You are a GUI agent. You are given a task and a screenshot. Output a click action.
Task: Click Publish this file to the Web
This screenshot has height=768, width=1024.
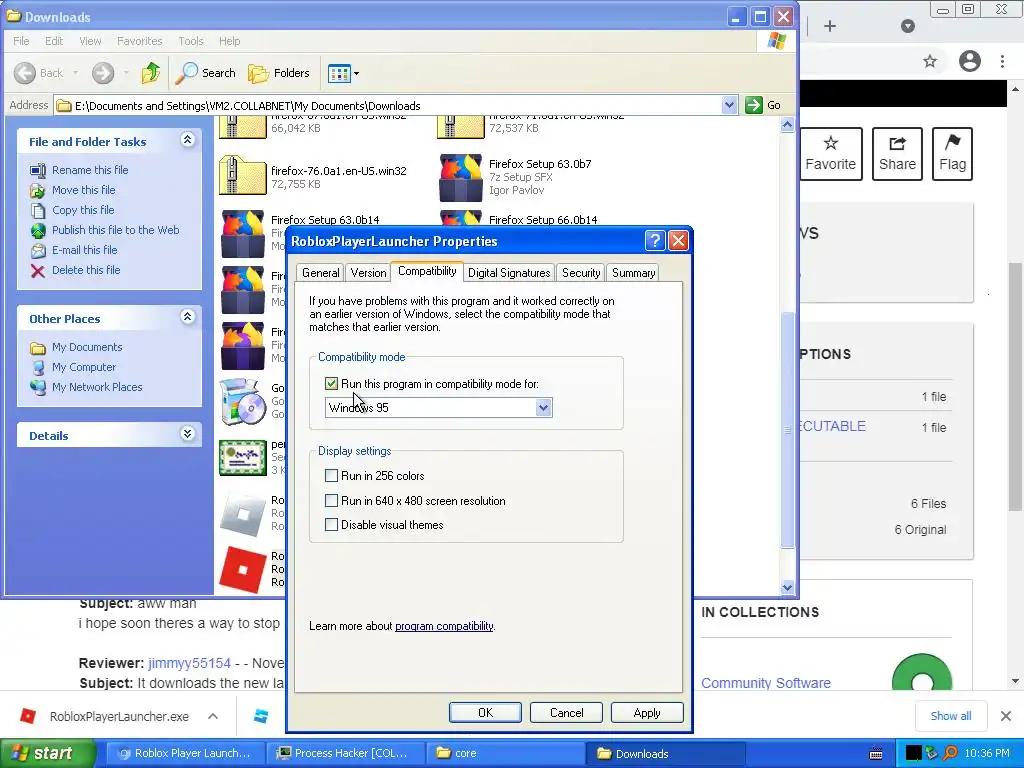pyautogui.click(x=116, y=230)
